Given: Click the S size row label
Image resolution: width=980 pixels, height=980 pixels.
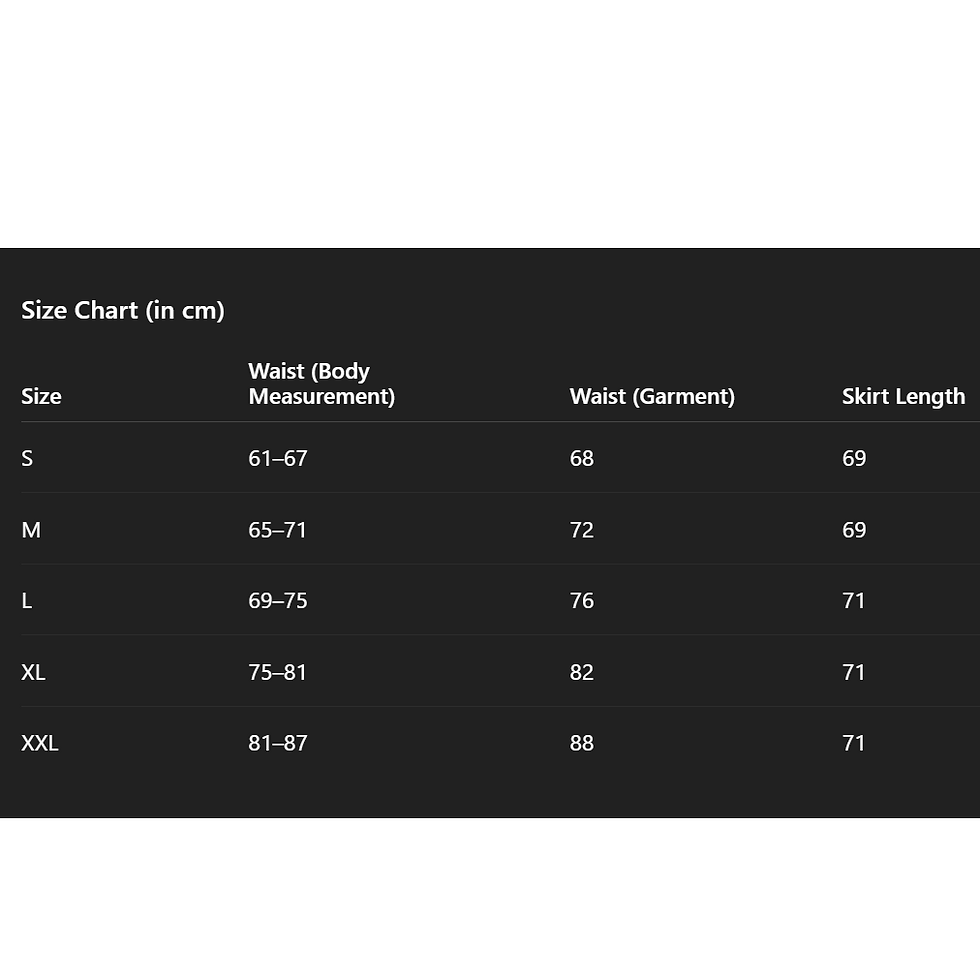Looking at the screenshot, I should click(27, 458).
